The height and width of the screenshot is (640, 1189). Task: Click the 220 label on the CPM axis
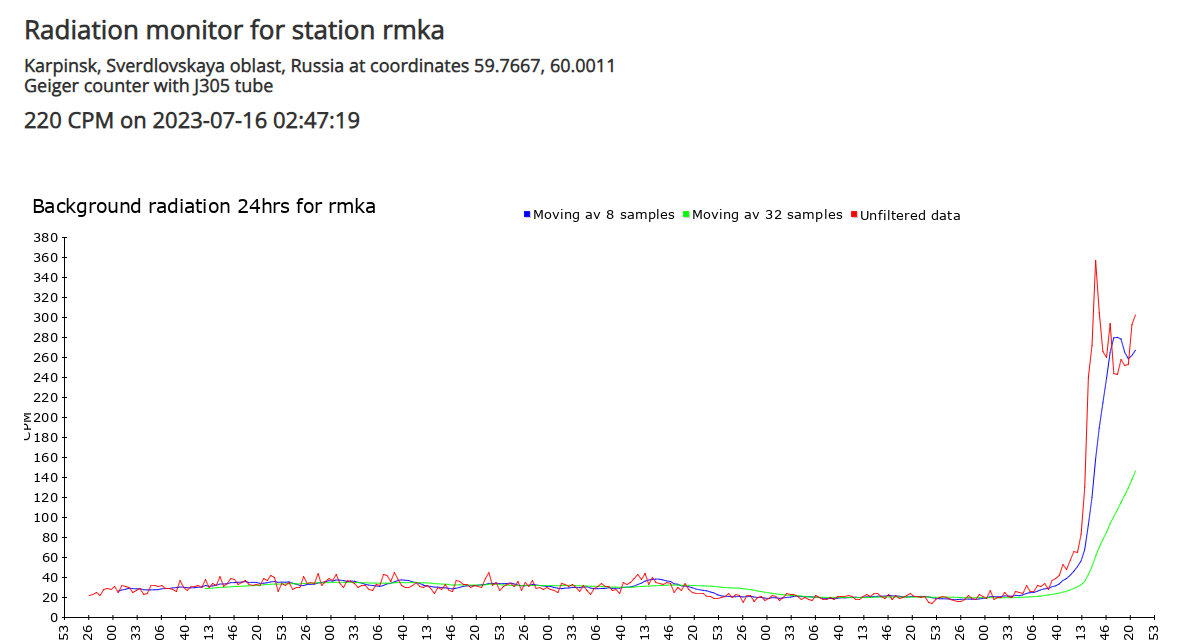(x=45, y=397)
